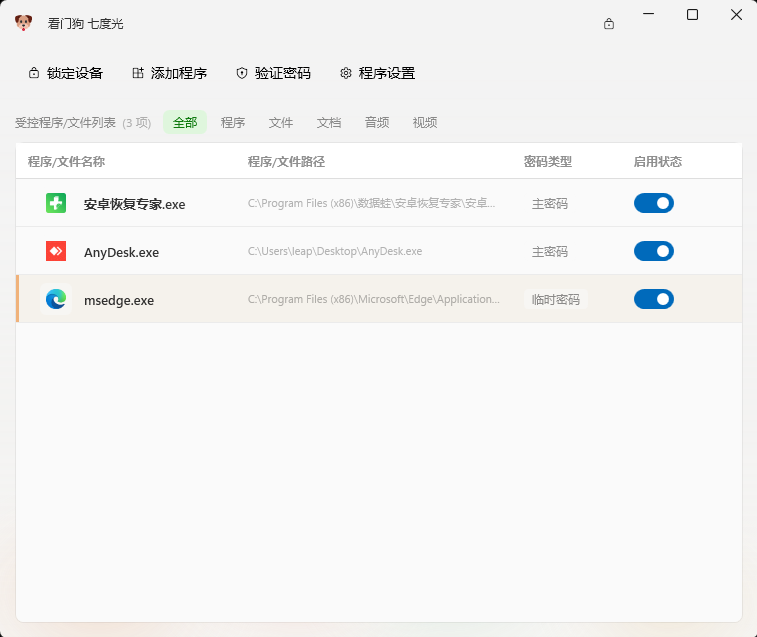Click the 密码类型 column header
Image resolution: width=757 pixels, height=637 pixels.
548,161
